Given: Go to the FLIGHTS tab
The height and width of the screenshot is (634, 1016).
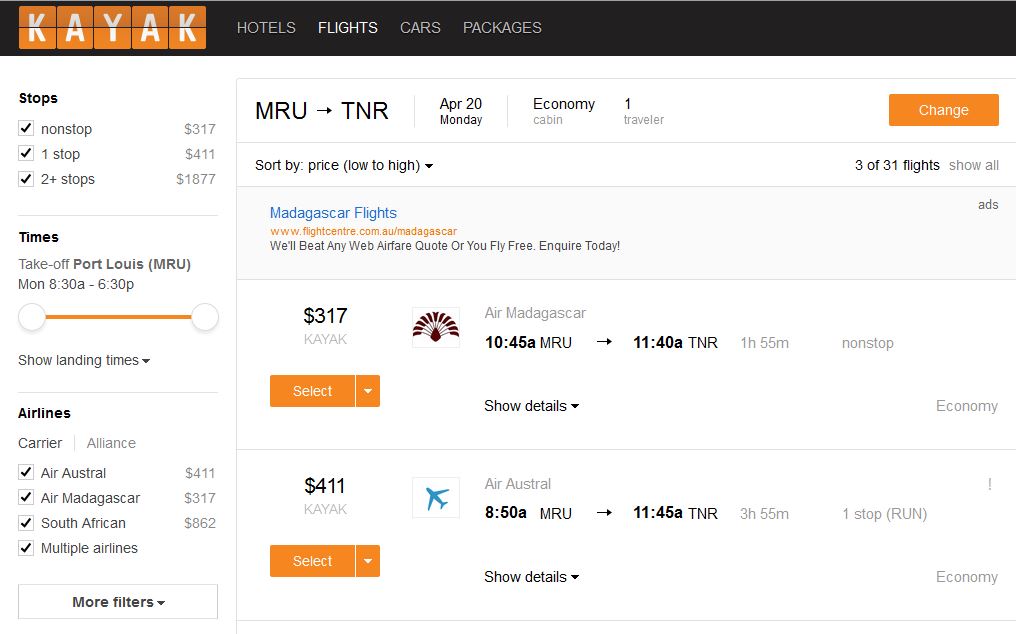Looking at the screenshot, I should tap(348, 28).
